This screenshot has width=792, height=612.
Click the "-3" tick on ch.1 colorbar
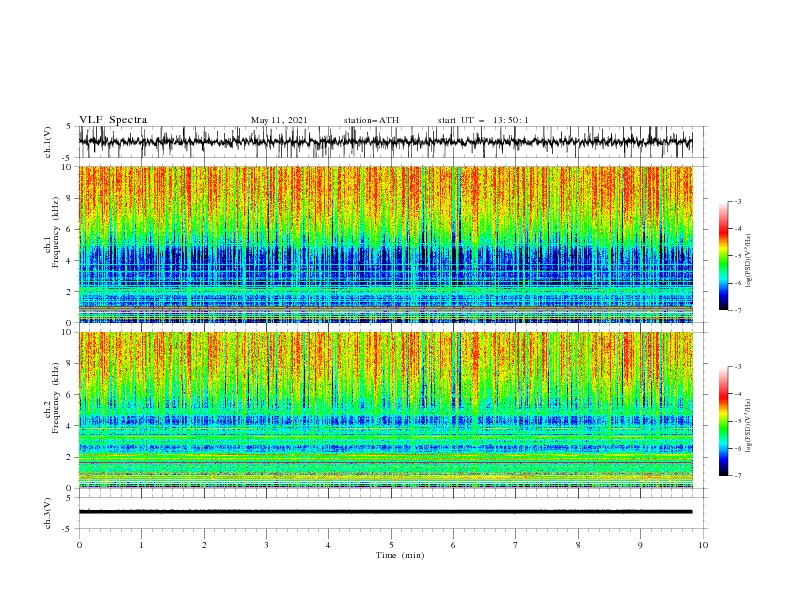(x=737, y=201)
